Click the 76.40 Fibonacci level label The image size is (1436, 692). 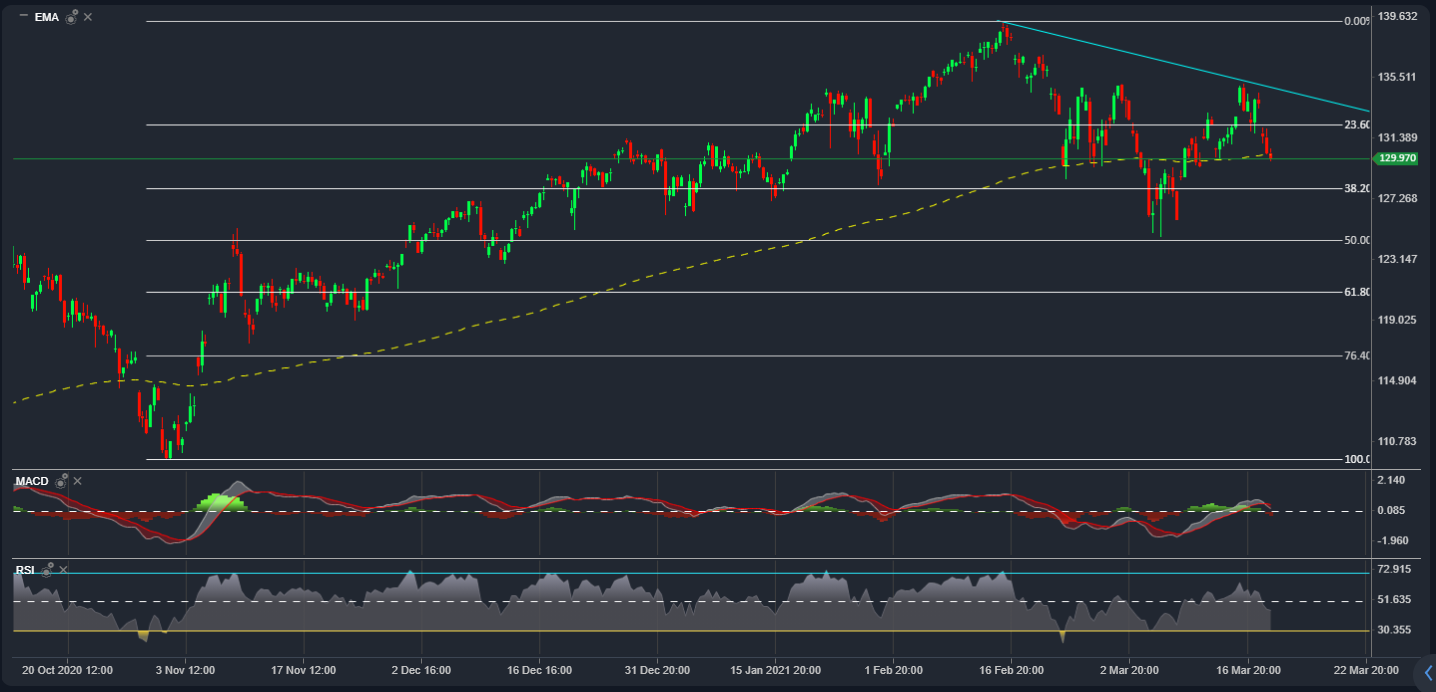(x=1357, y=356)
